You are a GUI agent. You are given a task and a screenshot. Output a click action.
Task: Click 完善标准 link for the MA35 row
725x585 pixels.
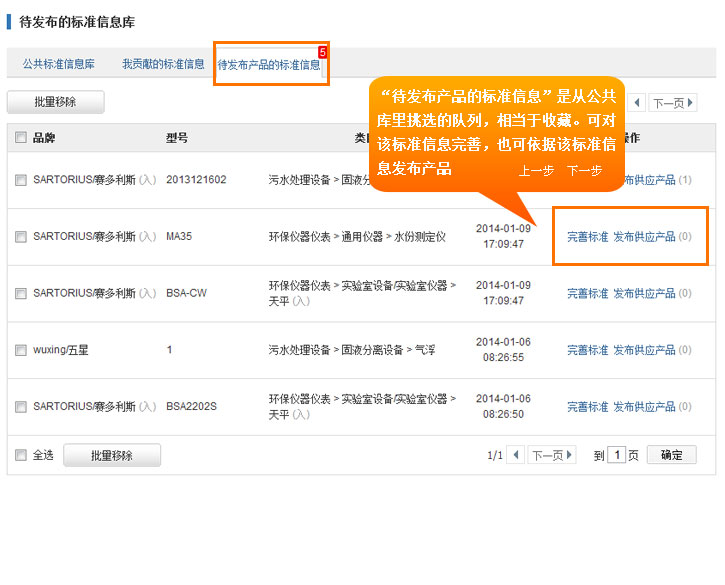click(x=587, y=237)
